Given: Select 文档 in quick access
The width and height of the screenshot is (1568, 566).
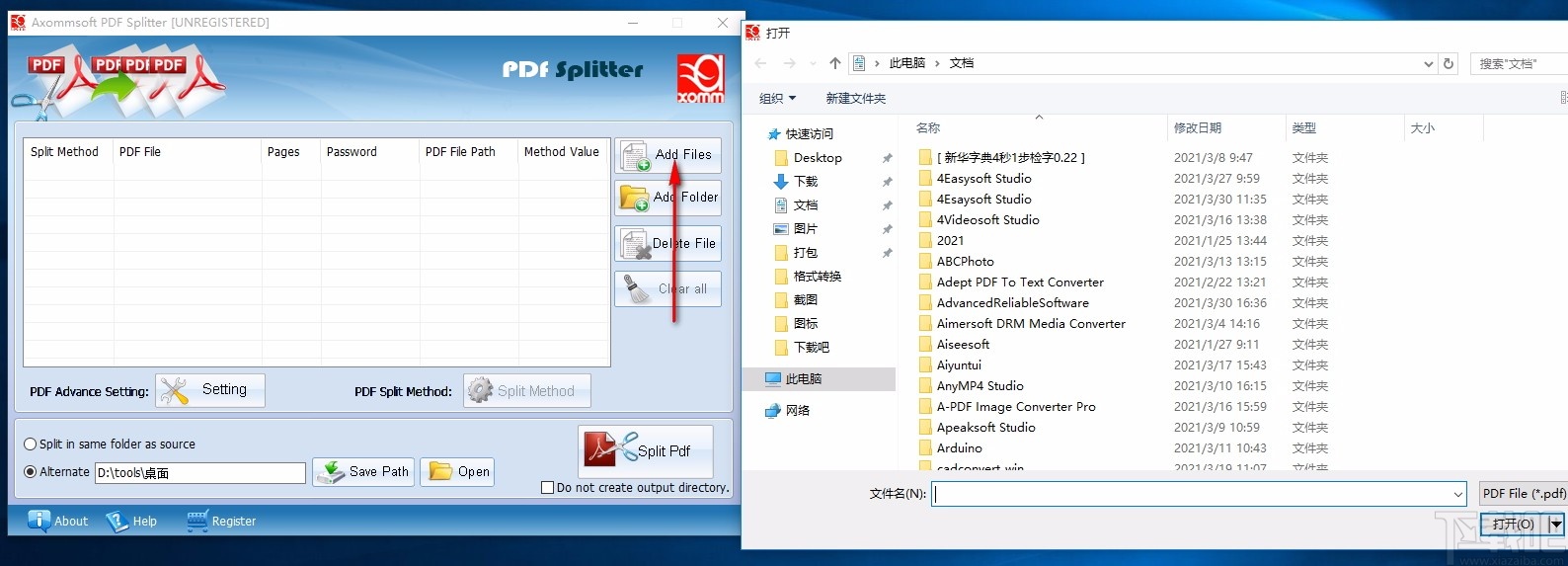Looking at the screenshot, I should (806, 205).
